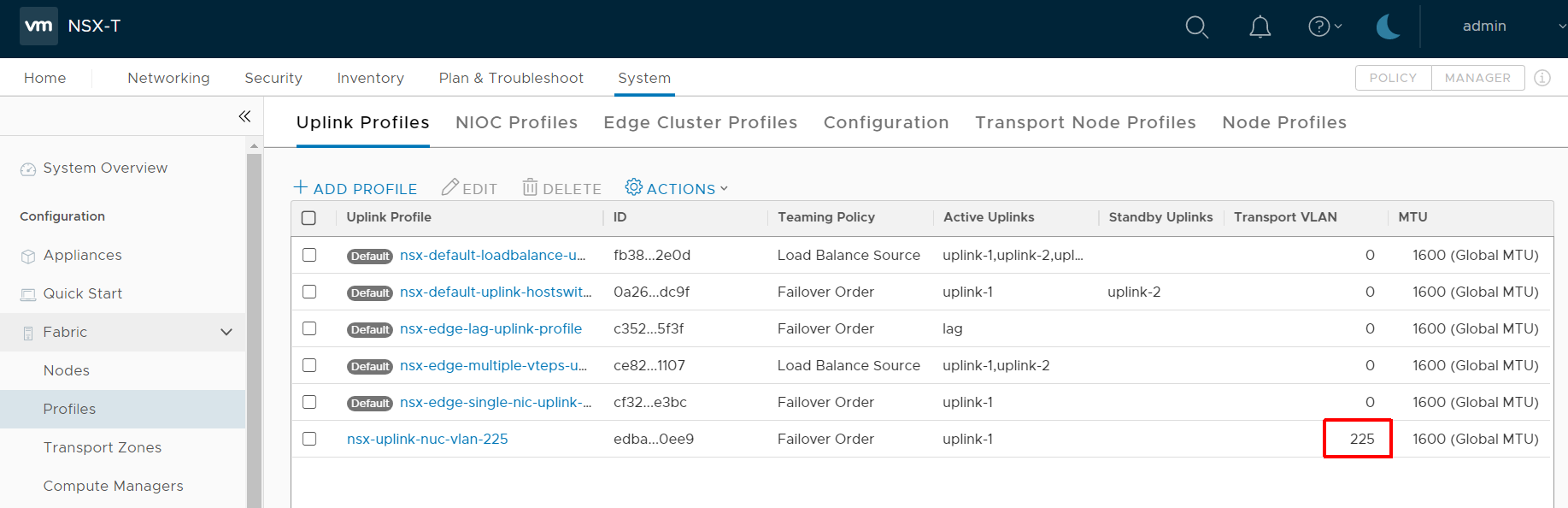Image resolution: width=1568 pixels, height=508 pixels.
Task: Click the Delete trash can icon
Action: 530,186
